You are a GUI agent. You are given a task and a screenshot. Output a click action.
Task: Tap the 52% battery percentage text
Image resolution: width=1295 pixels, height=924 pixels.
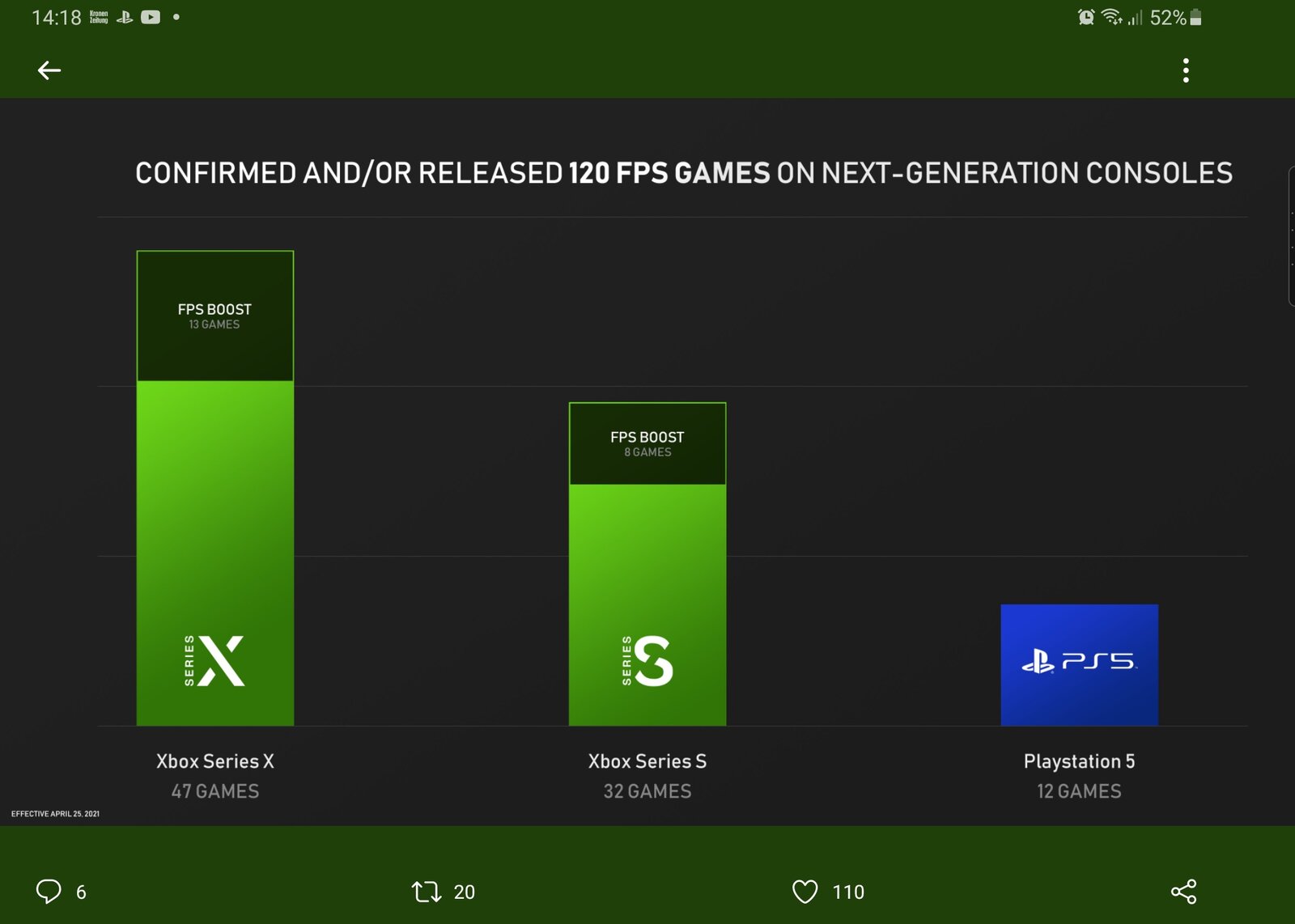click(x=1168, y=17)
